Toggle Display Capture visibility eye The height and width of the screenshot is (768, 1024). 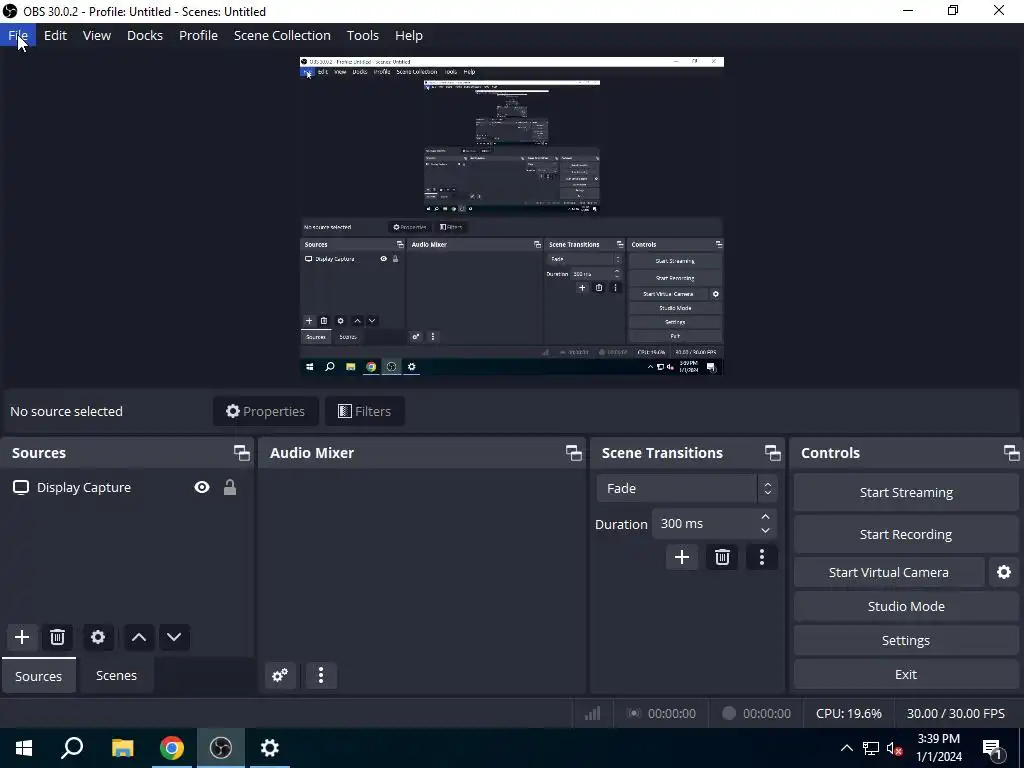pos(202,487)
